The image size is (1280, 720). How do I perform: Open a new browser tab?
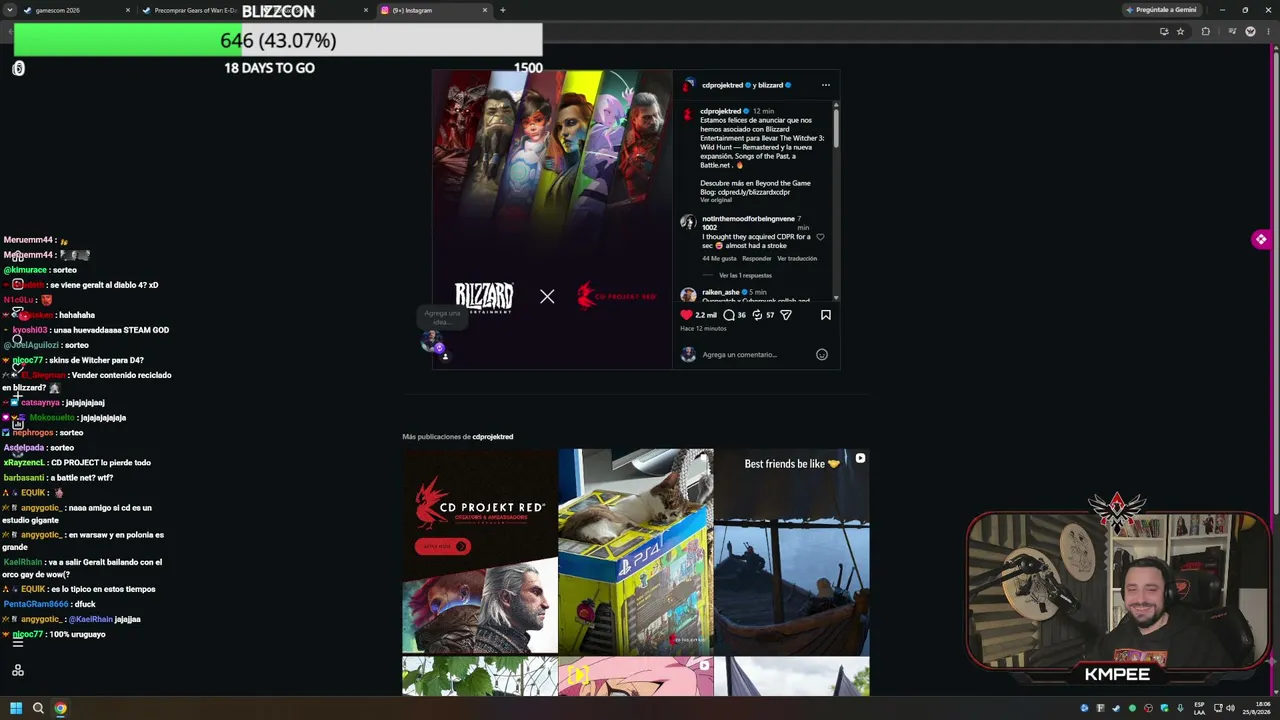[502, 10]
